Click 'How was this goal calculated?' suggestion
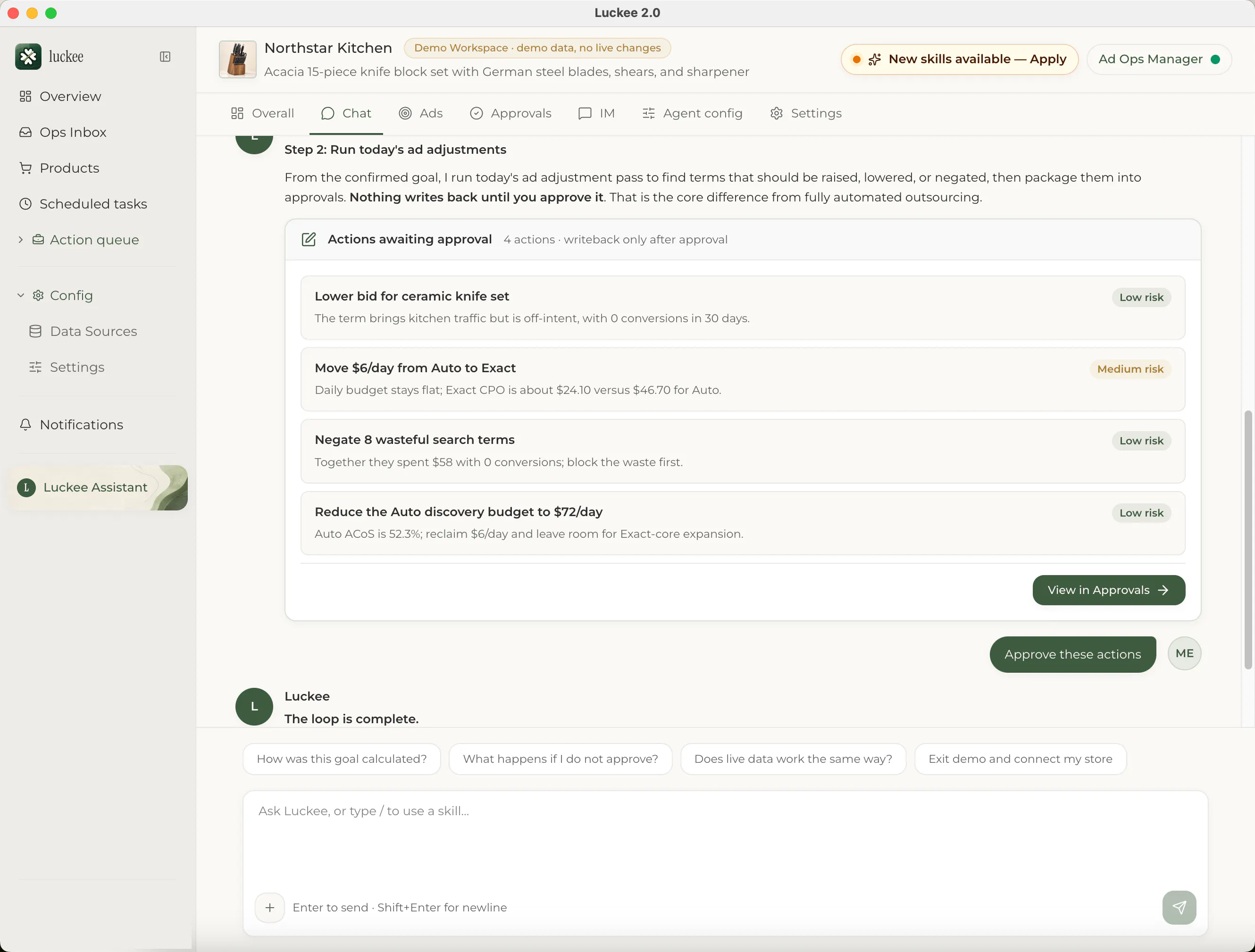The image size is (1255, 952). click(x=342, y=759)
